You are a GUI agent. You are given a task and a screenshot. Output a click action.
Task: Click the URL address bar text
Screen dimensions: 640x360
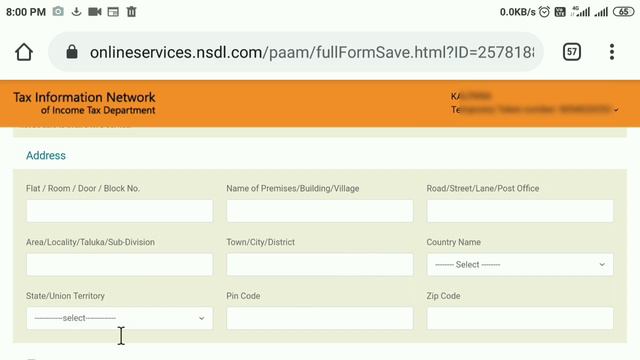(312, 52)
